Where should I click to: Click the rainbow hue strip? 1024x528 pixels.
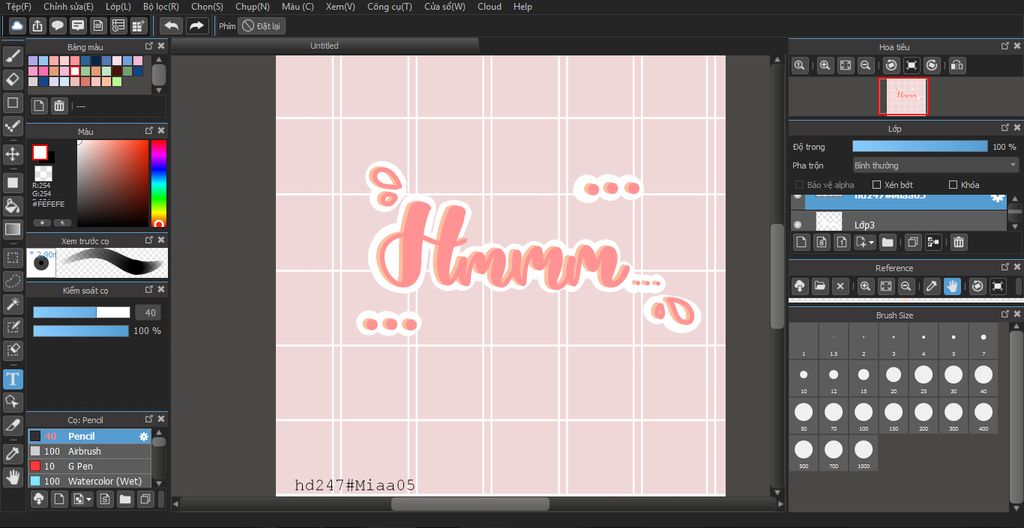pyautogui.click(x=159, y=183)
